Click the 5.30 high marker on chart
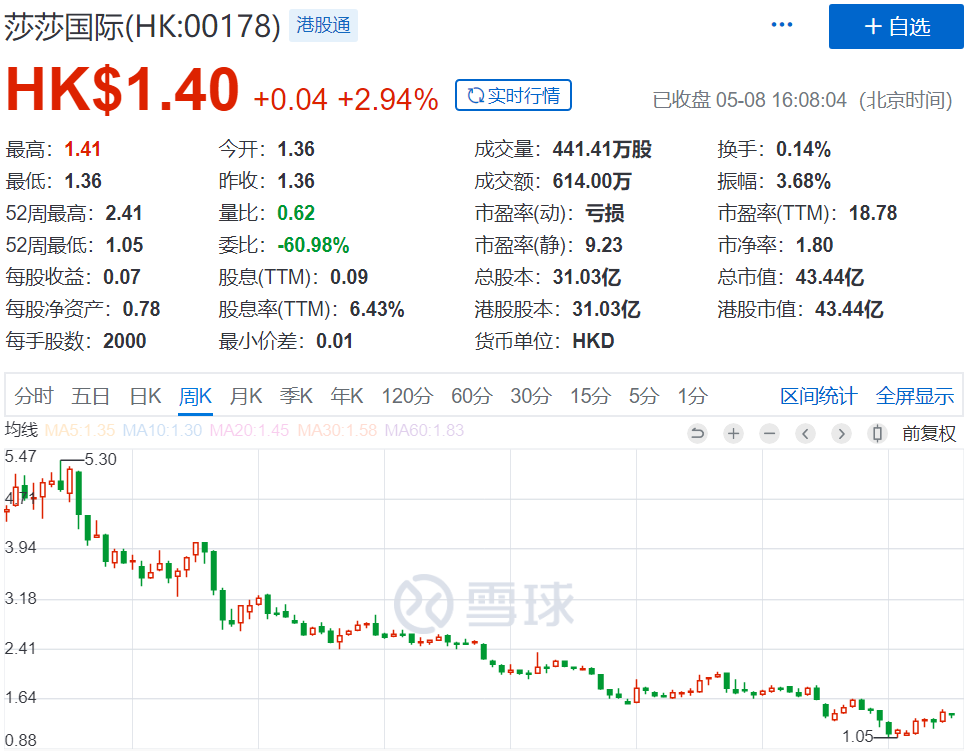Screen dimensions: 967x751 pos(101,459)
